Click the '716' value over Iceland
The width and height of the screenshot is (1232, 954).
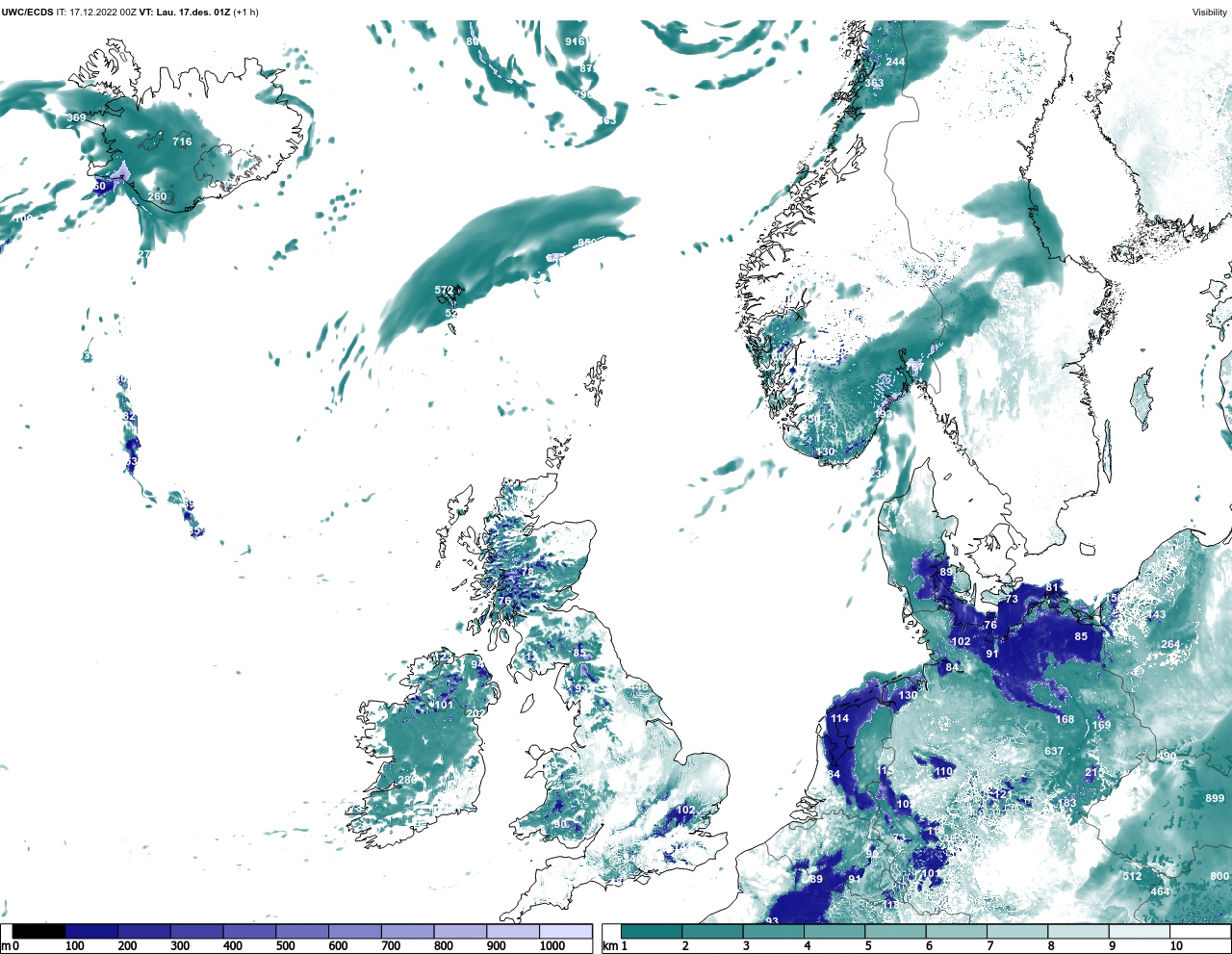pyautogui.click(x=182, y=142)
